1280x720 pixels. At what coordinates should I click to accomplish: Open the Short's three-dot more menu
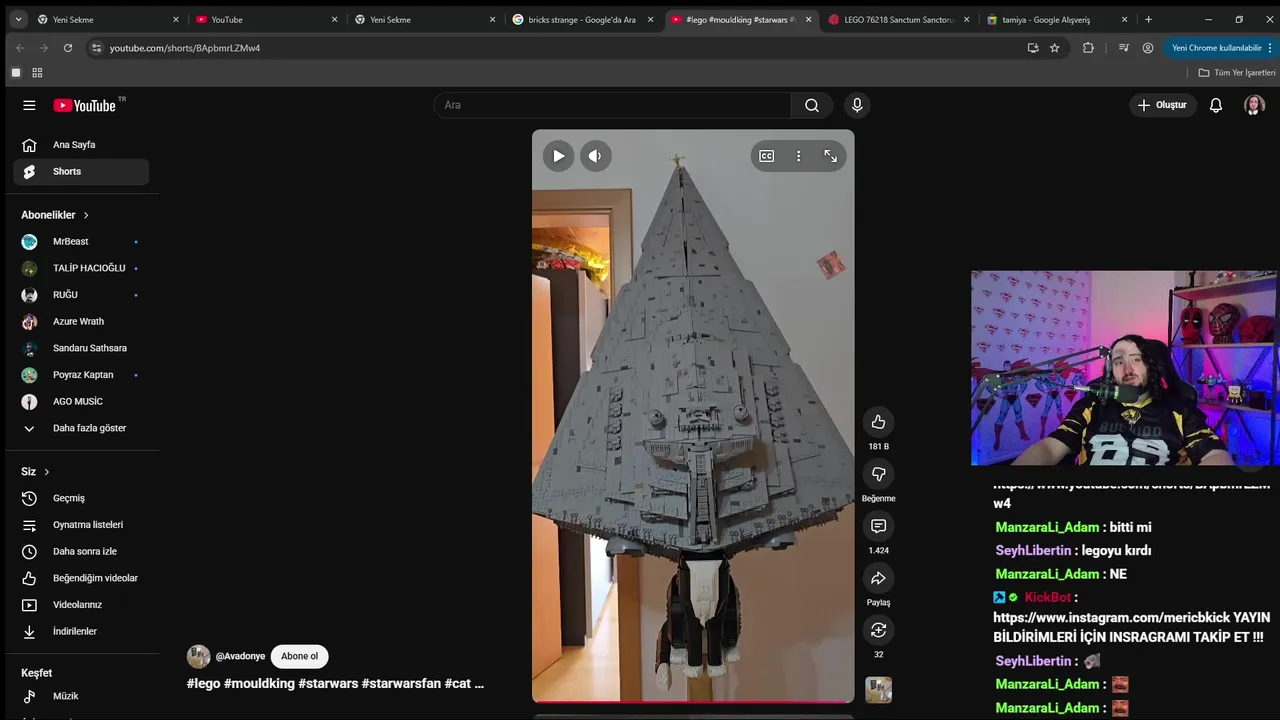798,156
